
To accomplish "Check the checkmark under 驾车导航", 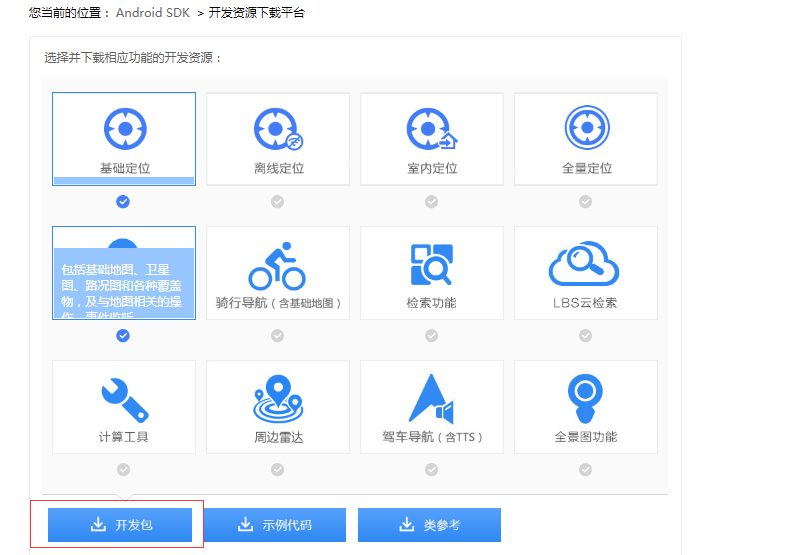I will tap(431, 470).
